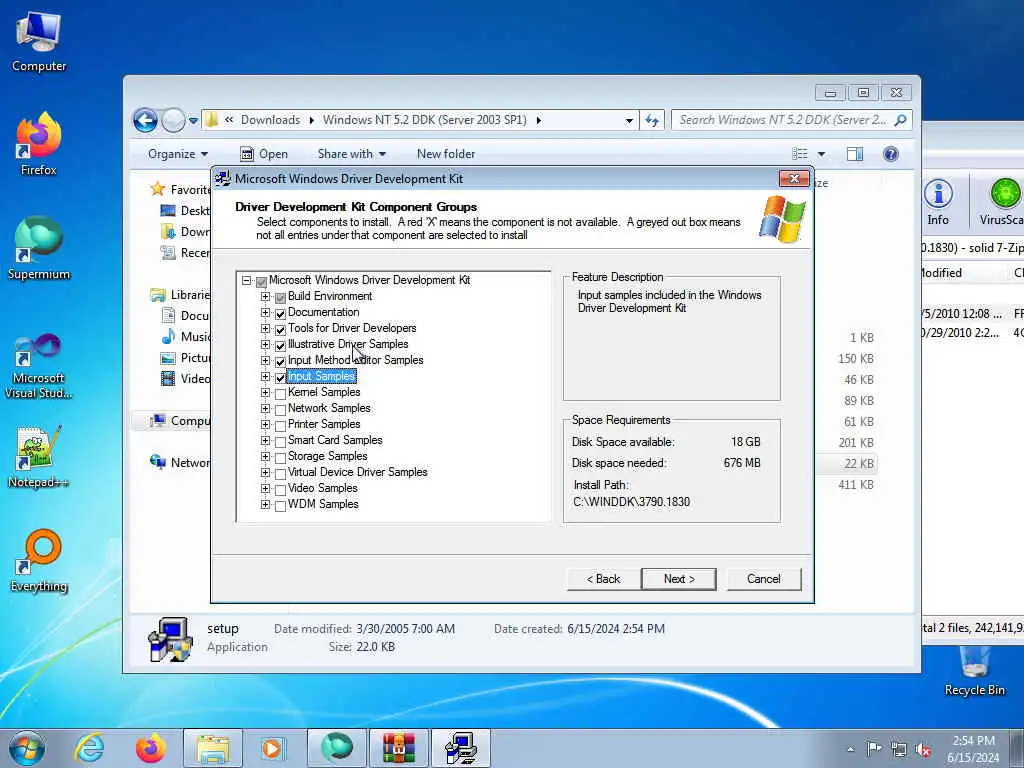Uncheck the Documentation checkbox
The width and height of the screenshot is (1024, 768).
pos(280,313)
